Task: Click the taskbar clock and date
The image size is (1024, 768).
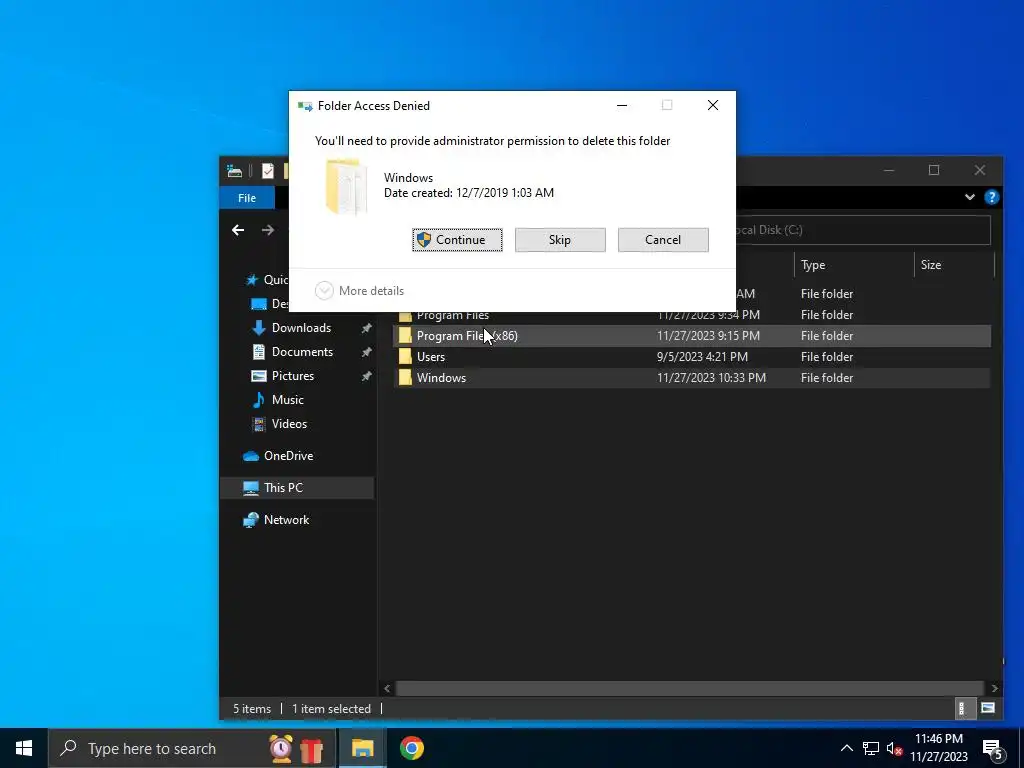Action: [x=939, y=748]
